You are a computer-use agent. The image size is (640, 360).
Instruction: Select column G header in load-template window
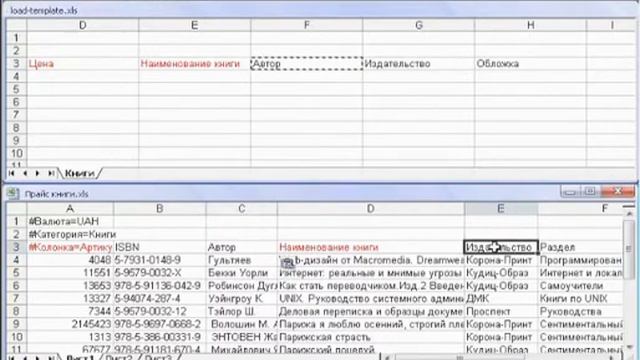418,25
